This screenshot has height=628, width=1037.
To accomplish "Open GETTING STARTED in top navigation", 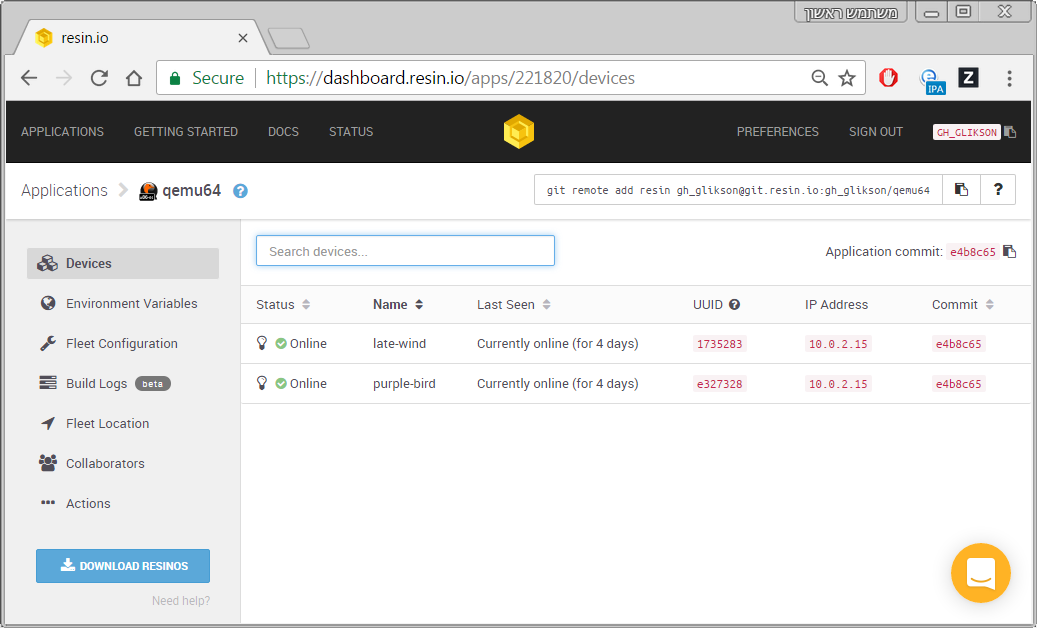I will [x=186, y=132].
